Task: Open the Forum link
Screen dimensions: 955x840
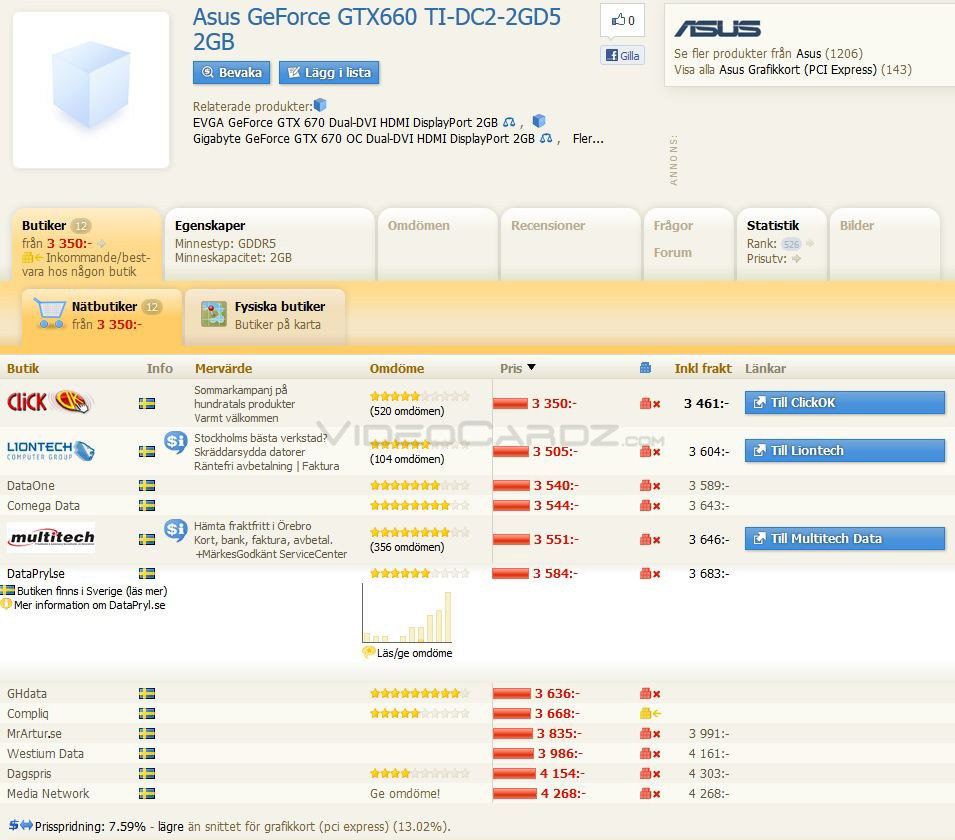Action: pyautogui.click(x=672, y=252)
